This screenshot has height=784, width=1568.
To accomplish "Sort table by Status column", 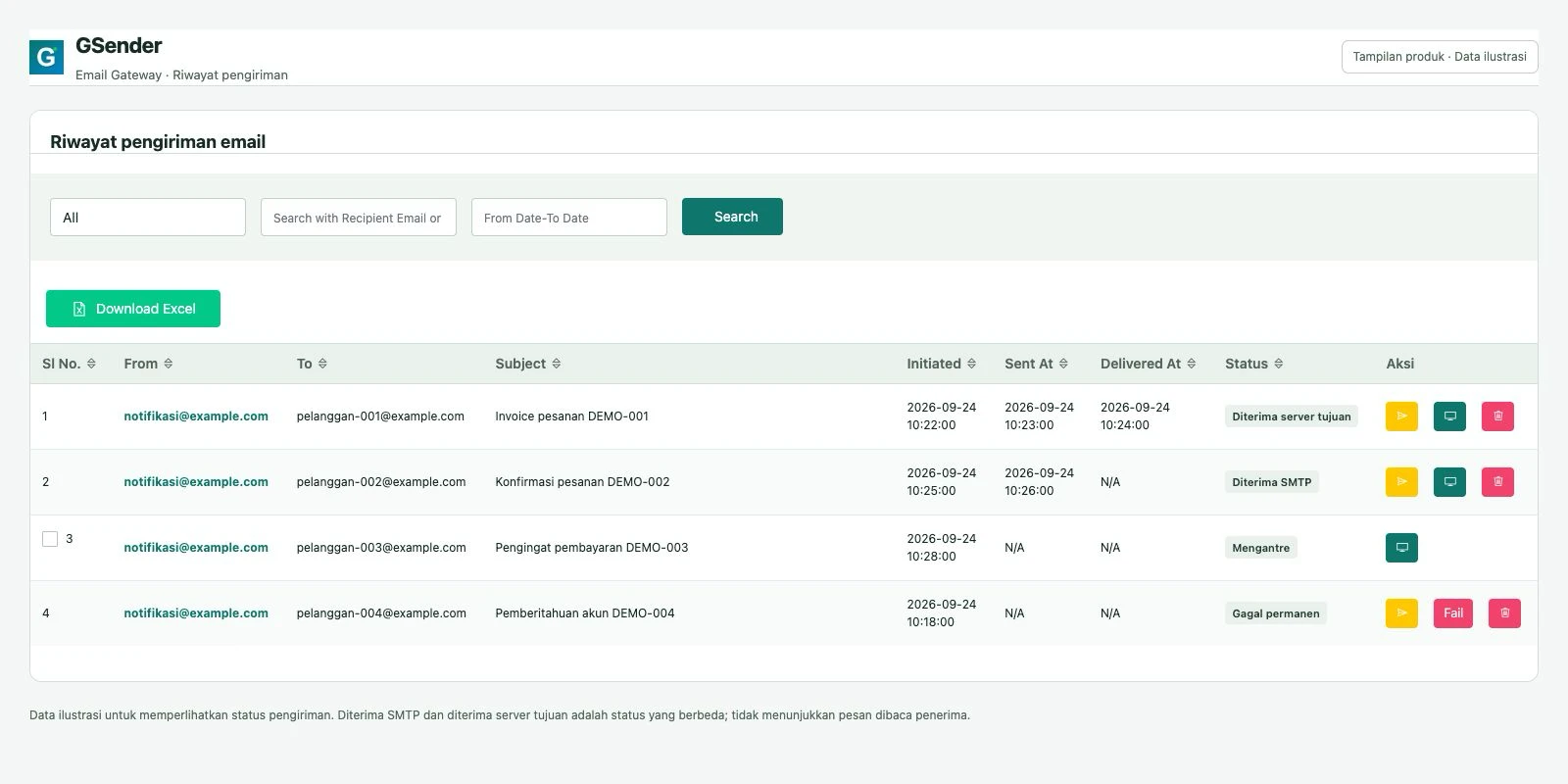I will tap(1279, 364).
